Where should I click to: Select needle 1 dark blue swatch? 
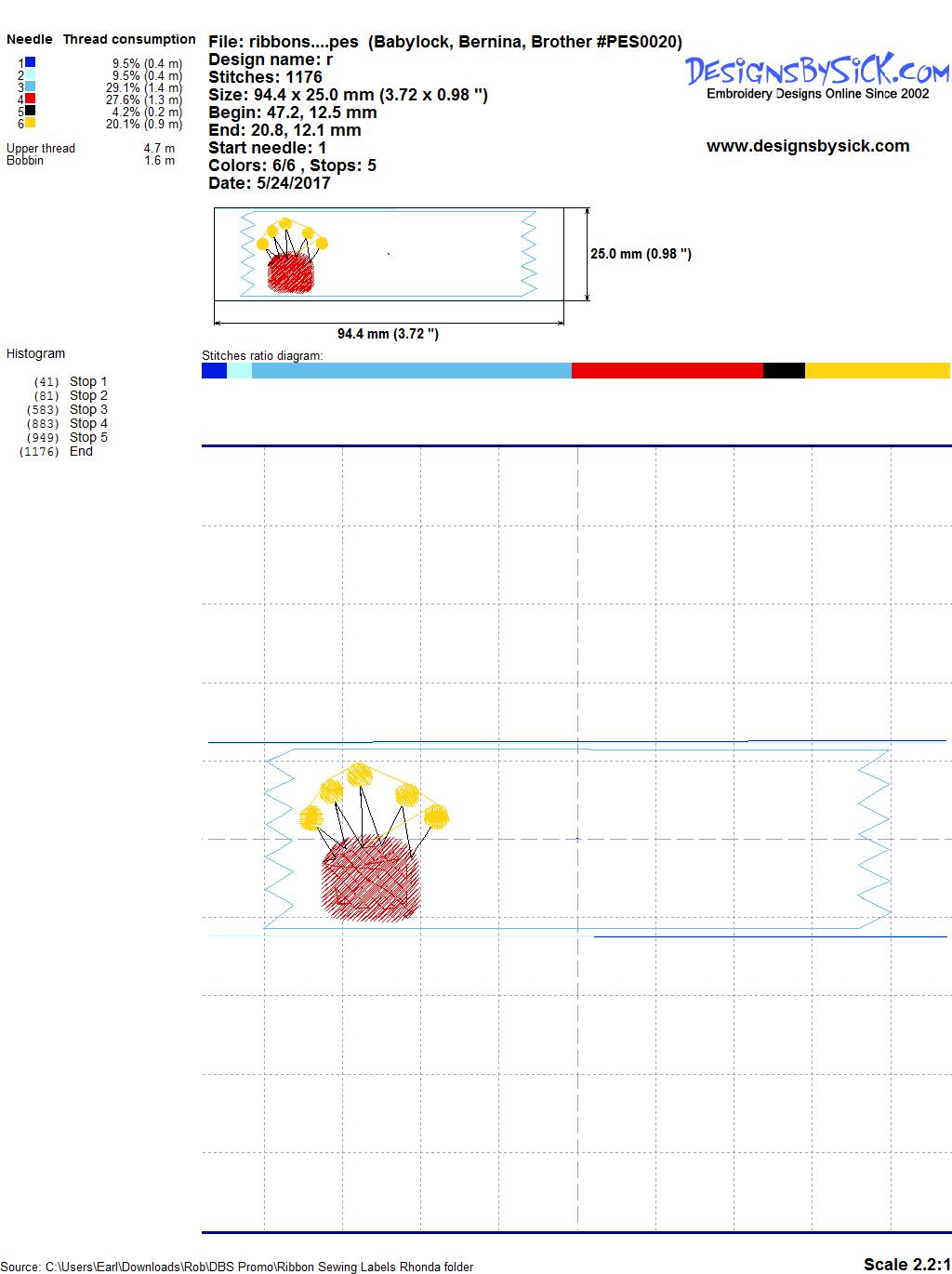[30, 62]
